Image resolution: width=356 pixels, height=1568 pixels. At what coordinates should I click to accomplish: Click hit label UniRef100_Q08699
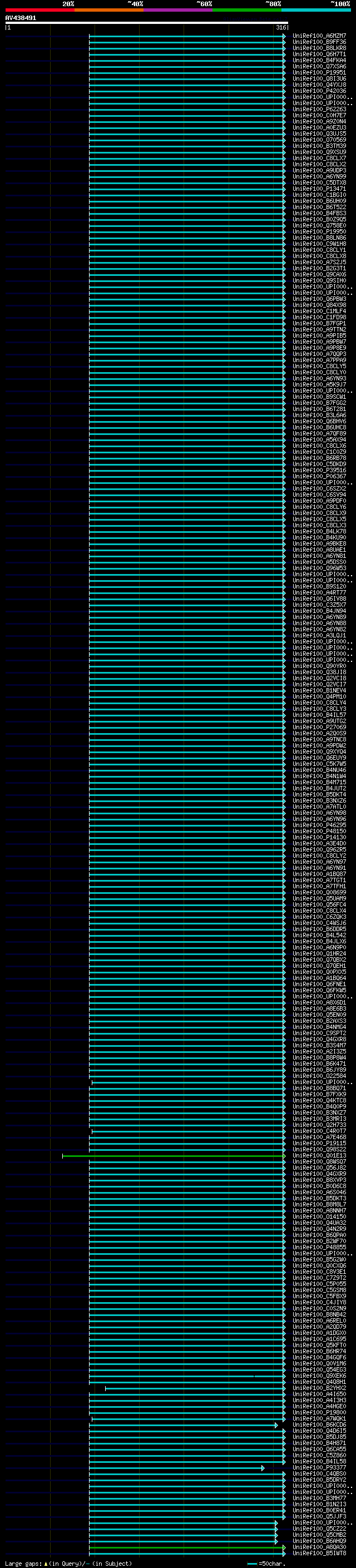pyautogui.click(x=319, y=892)
